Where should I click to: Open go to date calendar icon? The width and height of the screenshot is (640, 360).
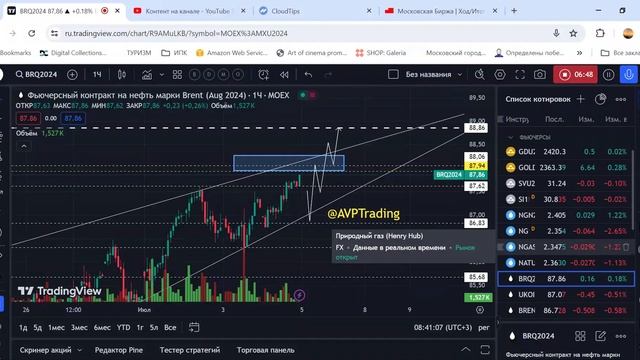click(x=194, y=327)
